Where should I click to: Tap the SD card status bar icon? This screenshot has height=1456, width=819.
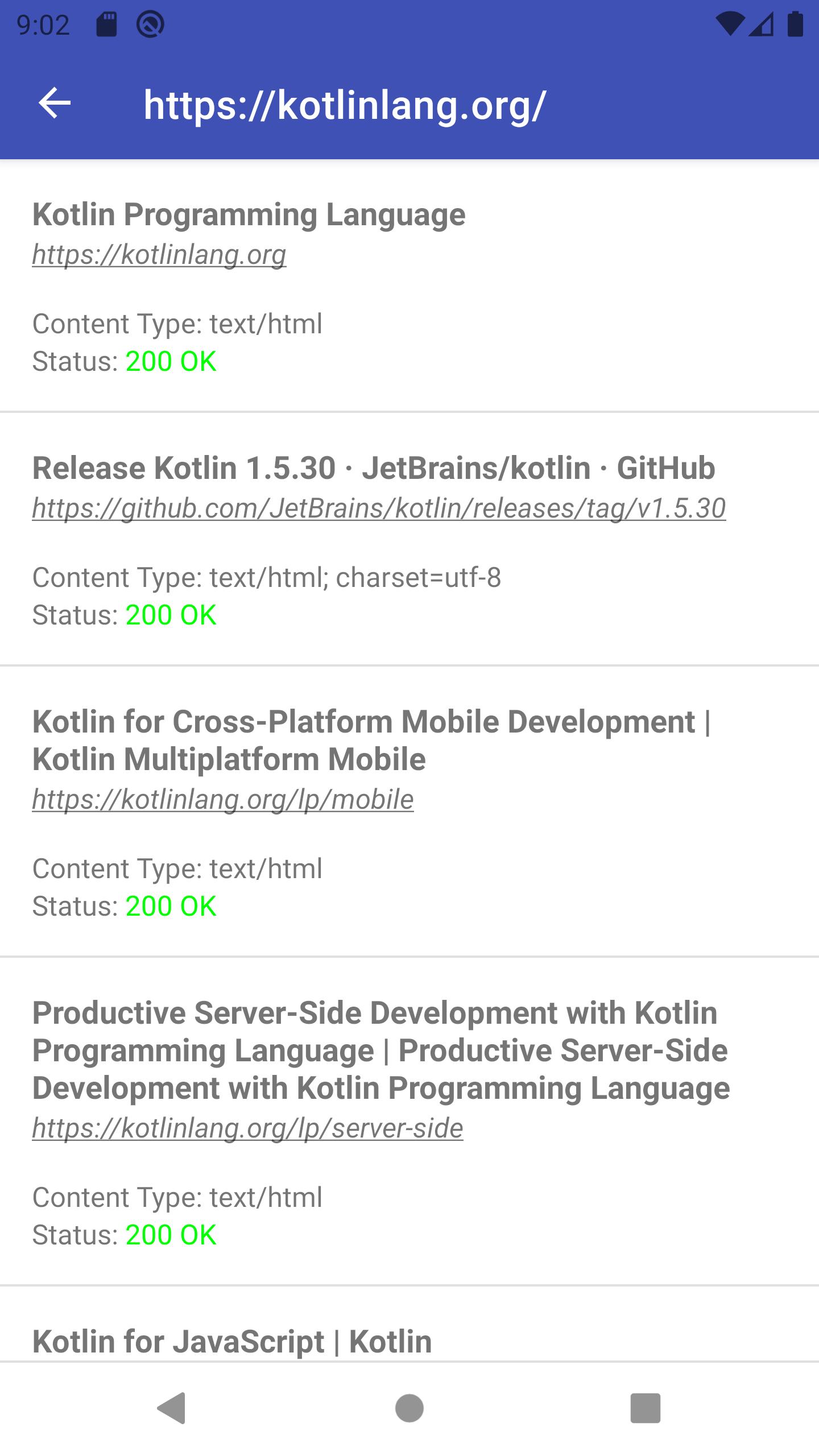[x=106, y=24]
